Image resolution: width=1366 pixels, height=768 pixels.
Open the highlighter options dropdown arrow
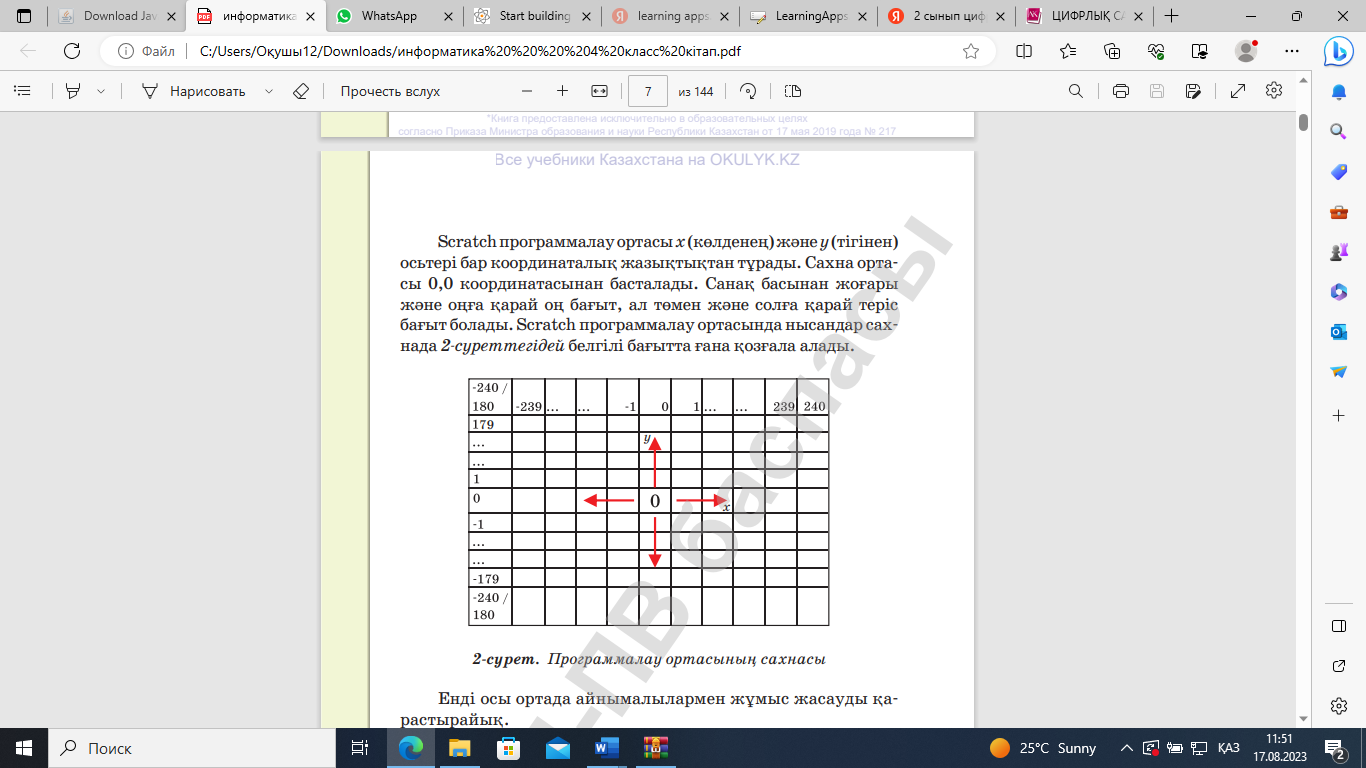point(101,91)
